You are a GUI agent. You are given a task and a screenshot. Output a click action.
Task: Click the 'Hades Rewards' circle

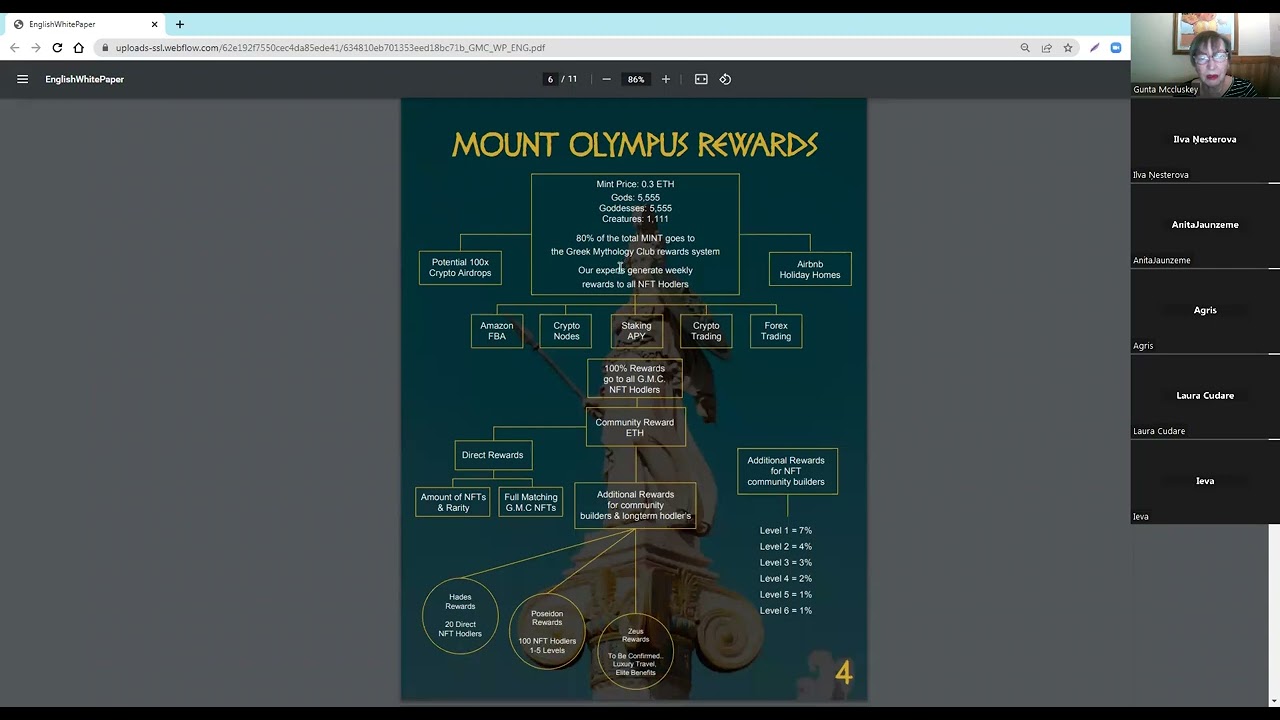tap(460, 615)
